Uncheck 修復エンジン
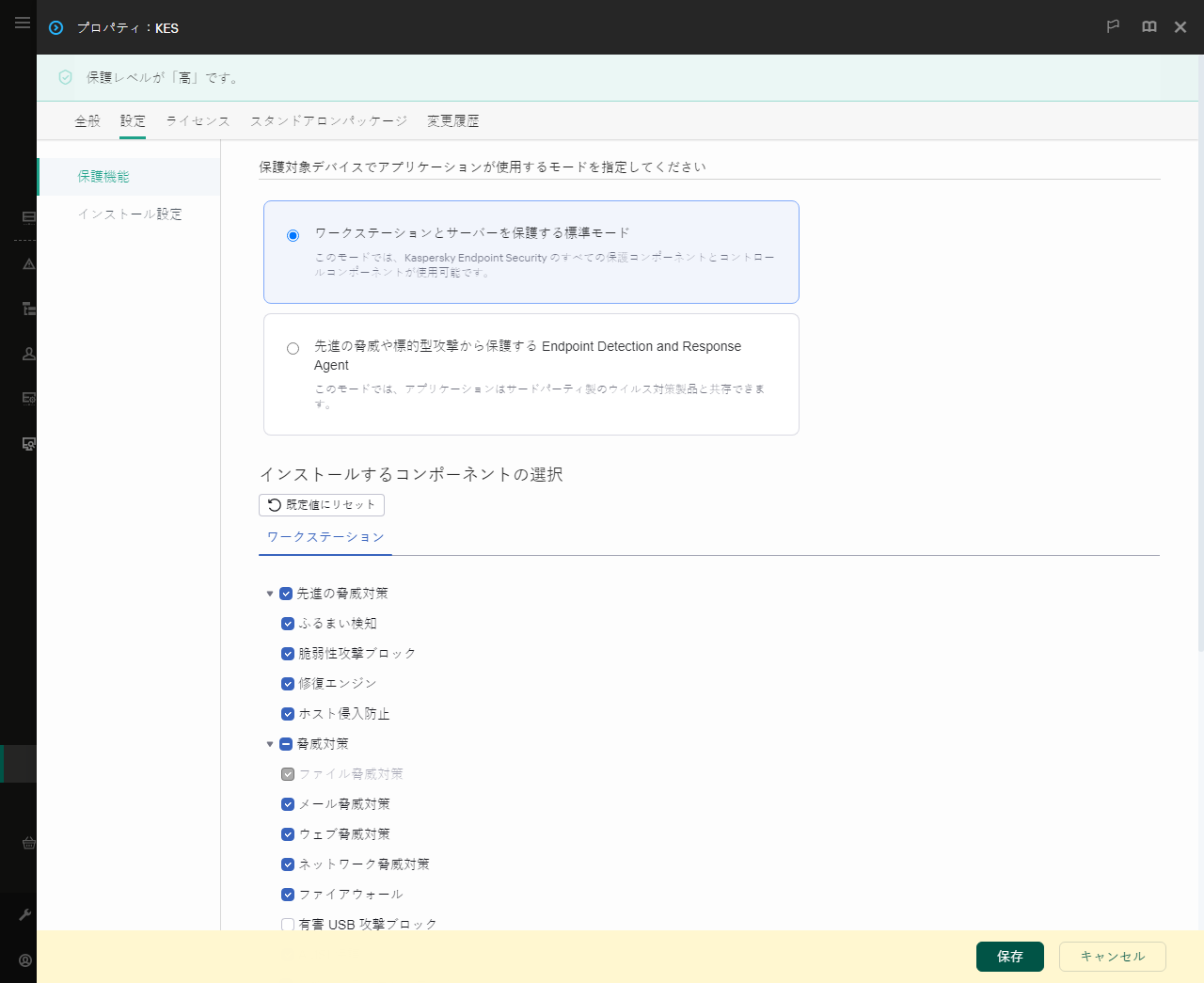Screen dimensions: 1204x983 [x=288, y=684]
